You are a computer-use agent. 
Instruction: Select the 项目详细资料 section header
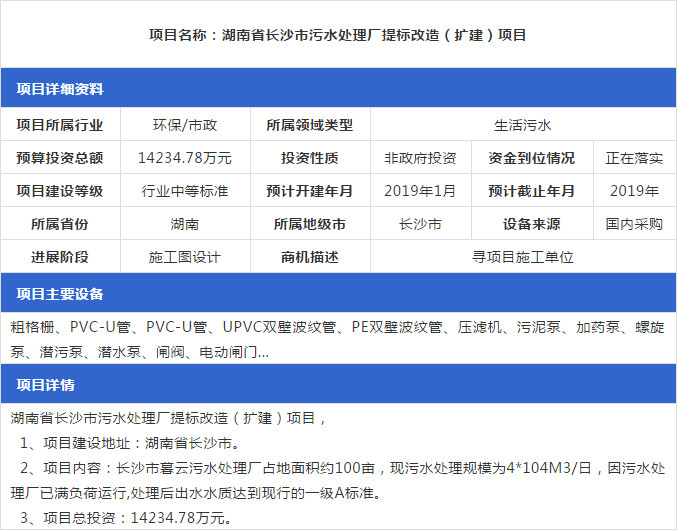[60, 90]
